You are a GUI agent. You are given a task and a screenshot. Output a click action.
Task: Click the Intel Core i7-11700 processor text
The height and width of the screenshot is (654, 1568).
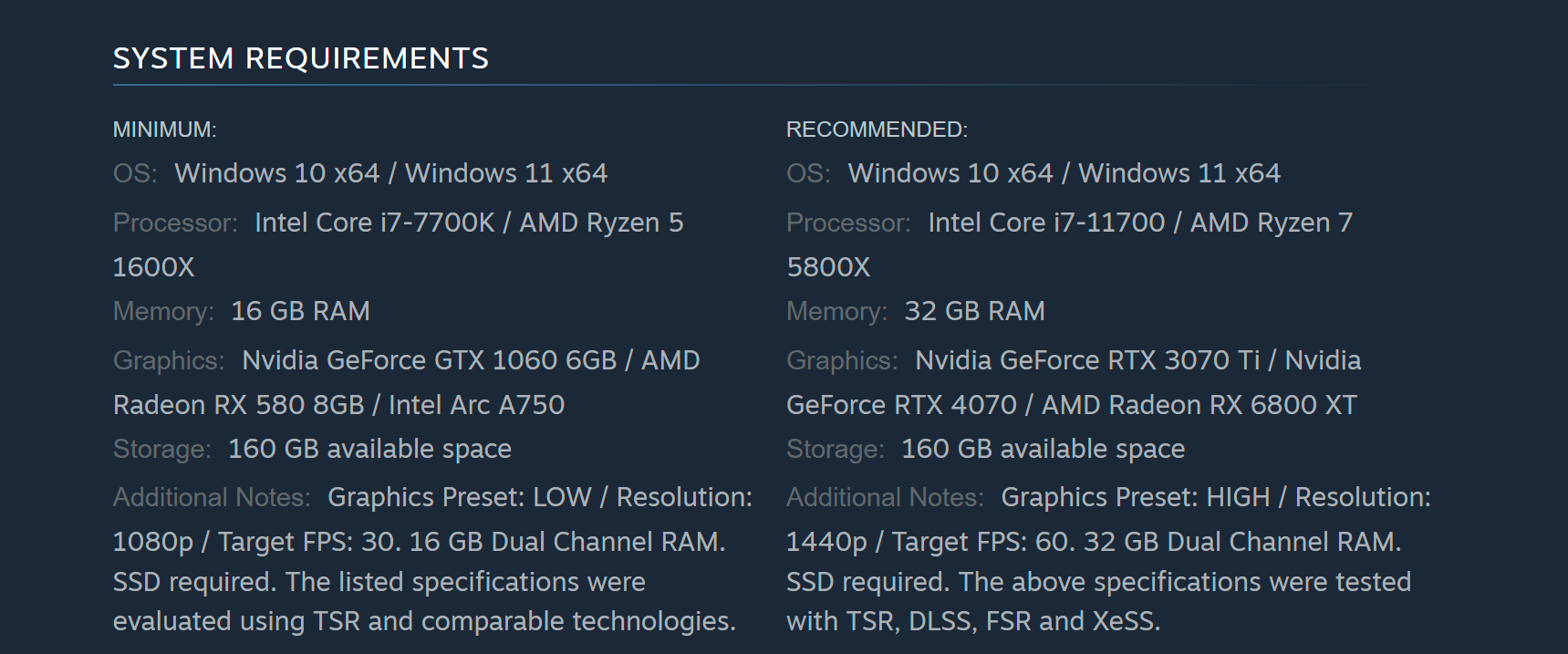(1046, 223)
